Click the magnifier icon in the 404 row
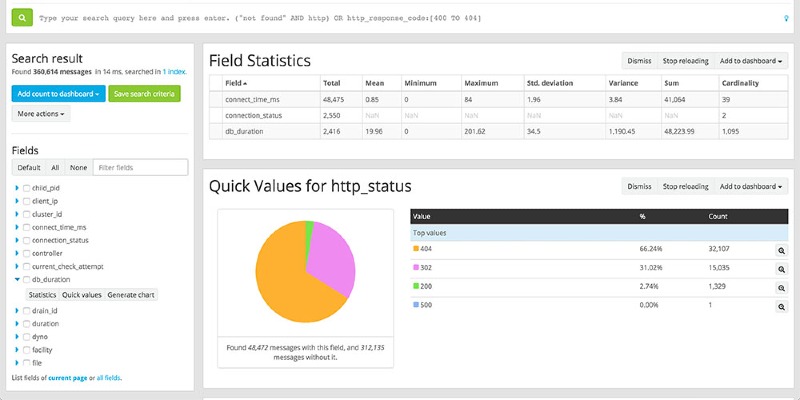Image resolution: width=800 pixels, height=400 pixels. pos(781,249)
